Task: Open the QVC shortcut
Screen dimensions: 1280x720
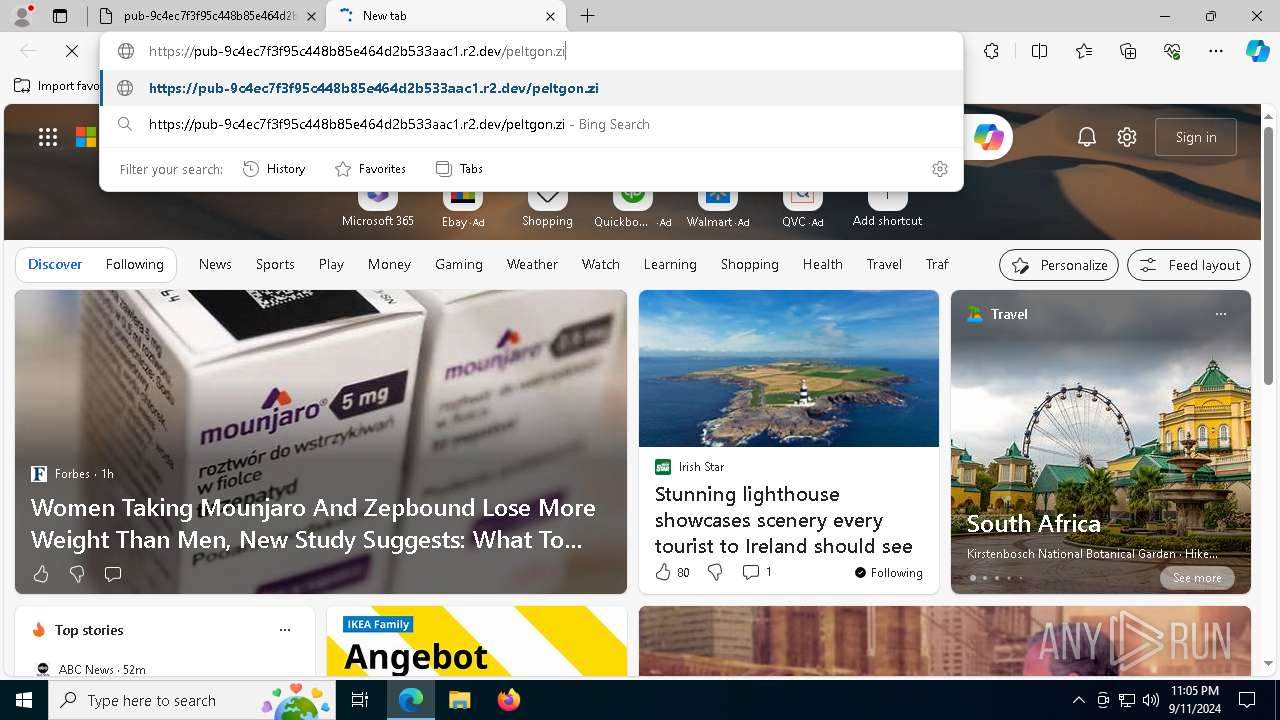Action: coord(801,206)
